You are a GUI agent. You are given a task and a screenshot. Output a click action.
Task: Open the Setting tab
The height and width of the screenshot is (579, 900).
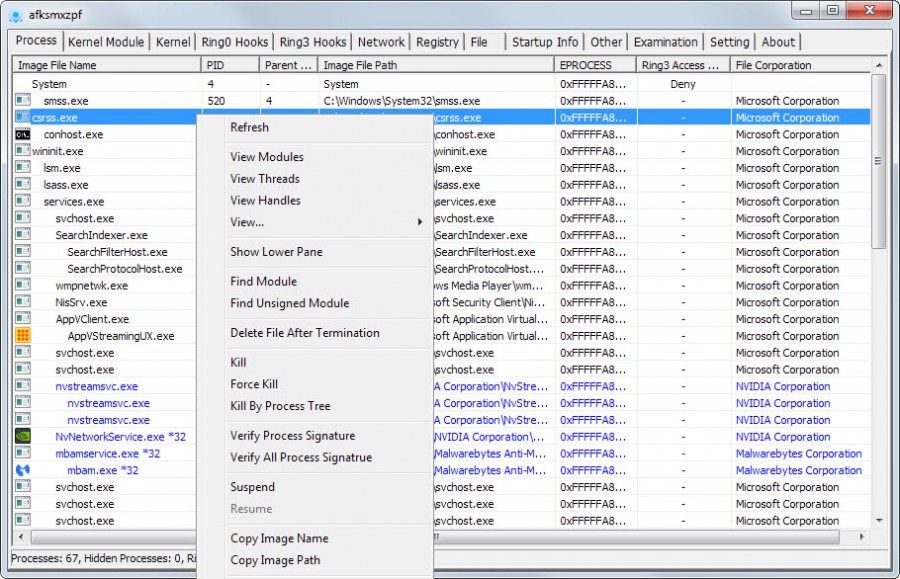pos(730,42)
